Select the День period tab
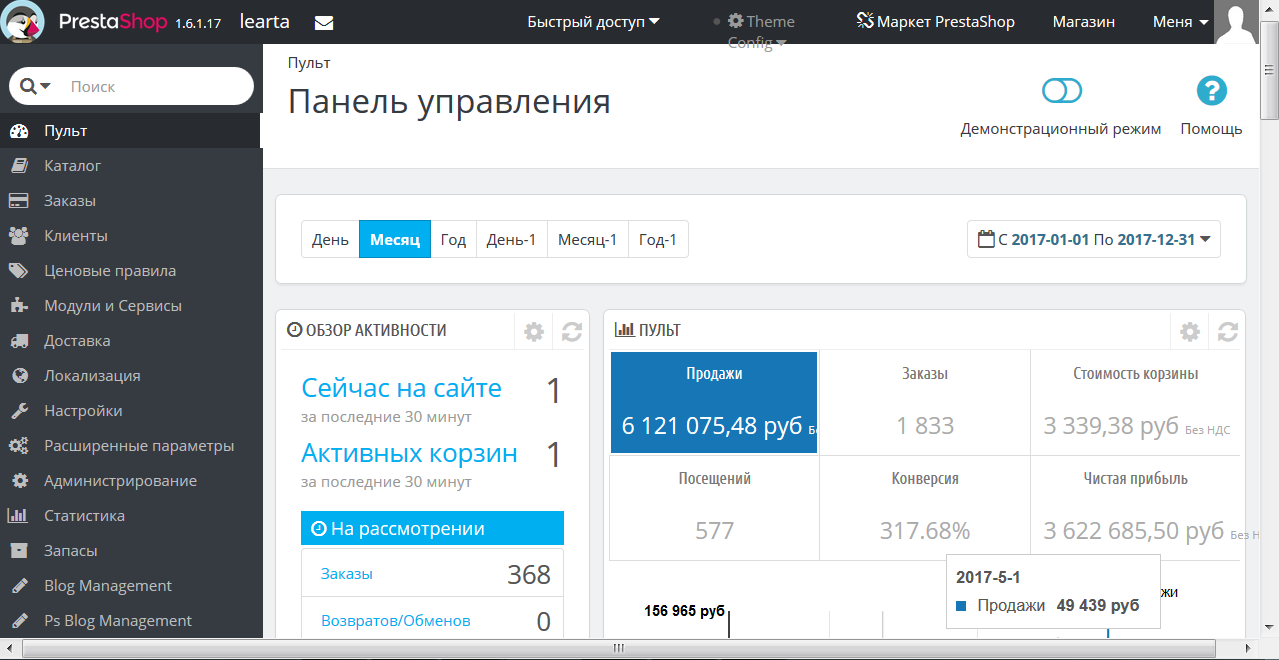 [x=330, y=239]
